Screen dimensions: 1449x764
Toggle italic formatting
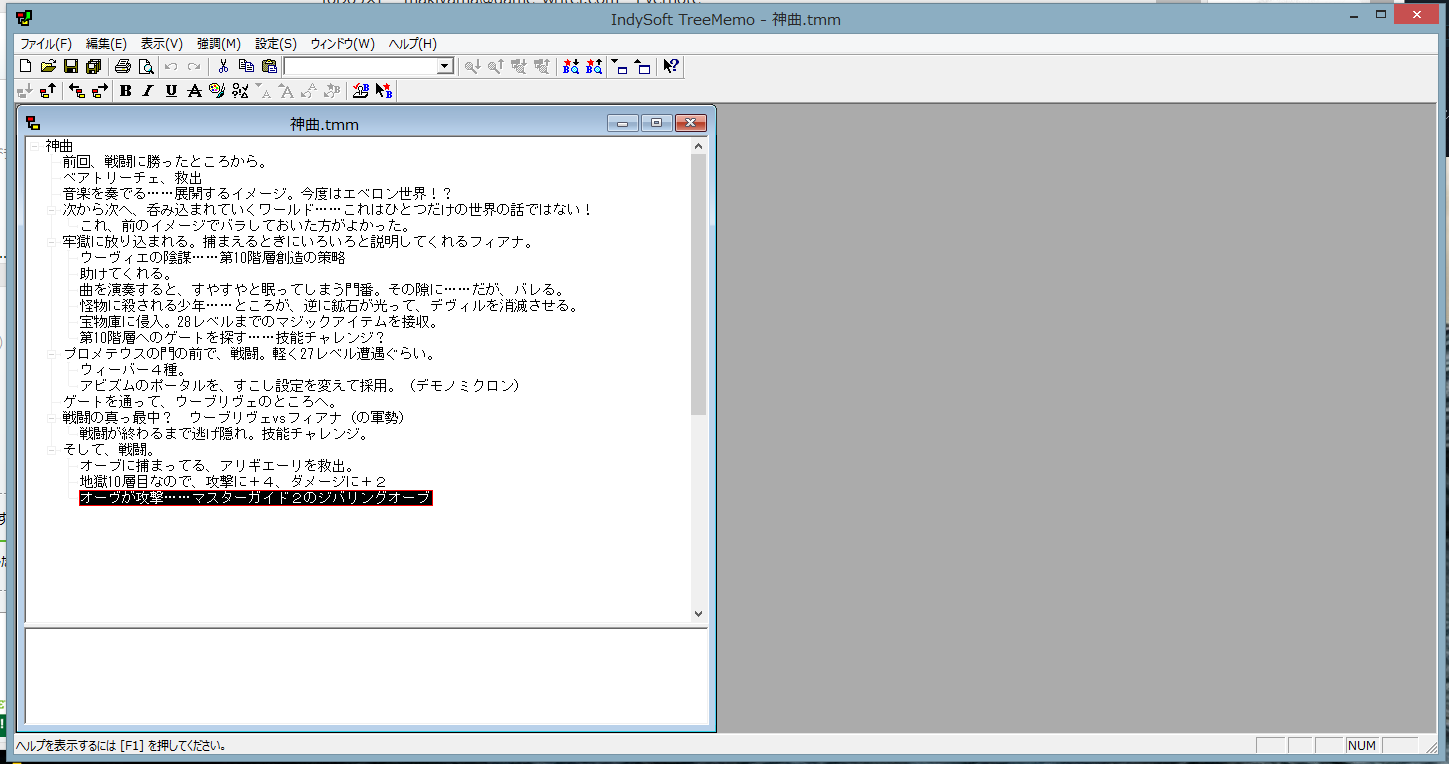coord(148,91)
